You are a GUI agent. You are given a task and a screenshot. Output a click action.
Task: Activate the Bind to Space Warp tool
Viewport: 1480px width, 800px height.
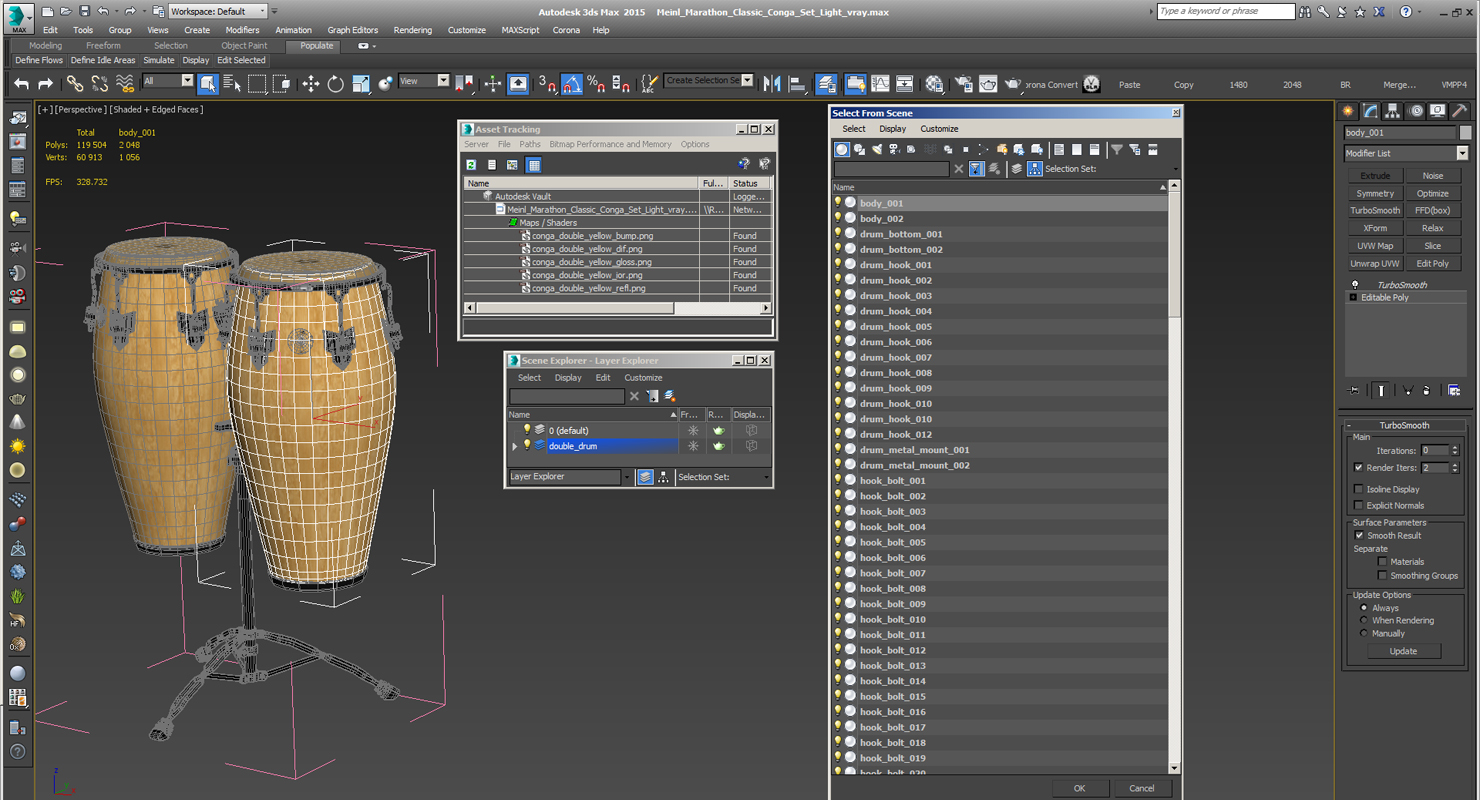pos(125,84)
